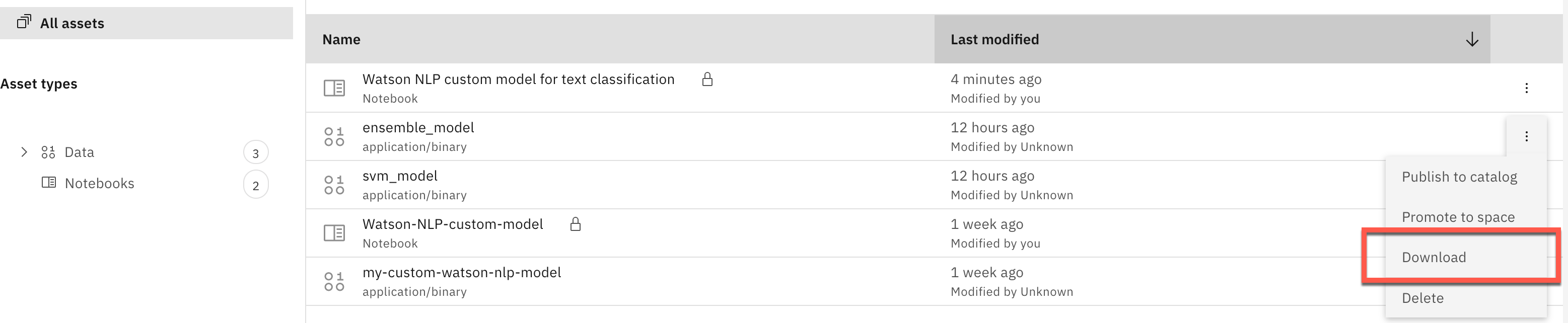Select Delete from the asset actions menu
The width and height of the screenshot is (1568, 323).
click(1423, 297)
